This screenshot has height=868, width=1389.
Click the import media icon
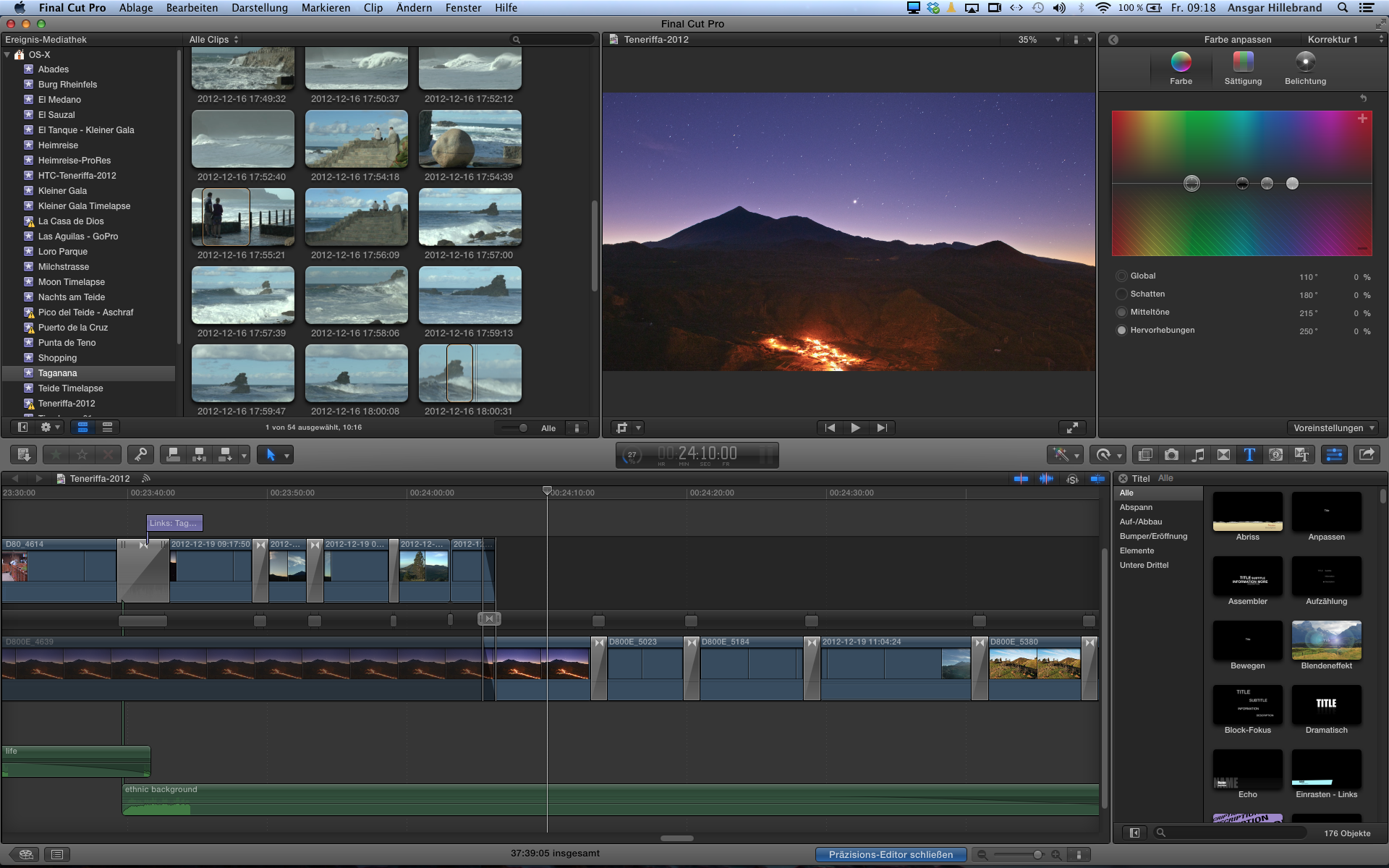point(23,454)
